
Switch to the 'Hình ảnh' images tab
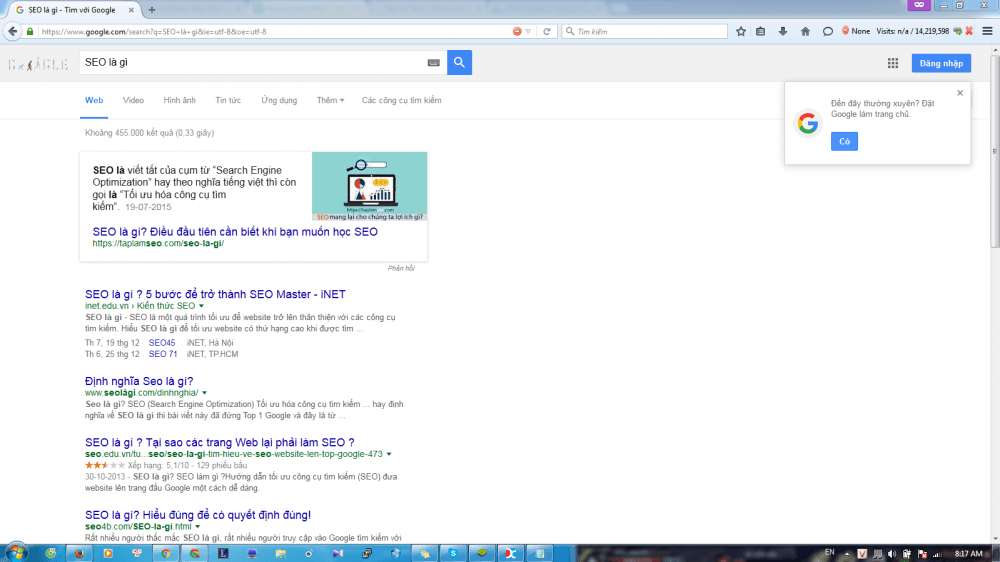(x=179, y=100)
